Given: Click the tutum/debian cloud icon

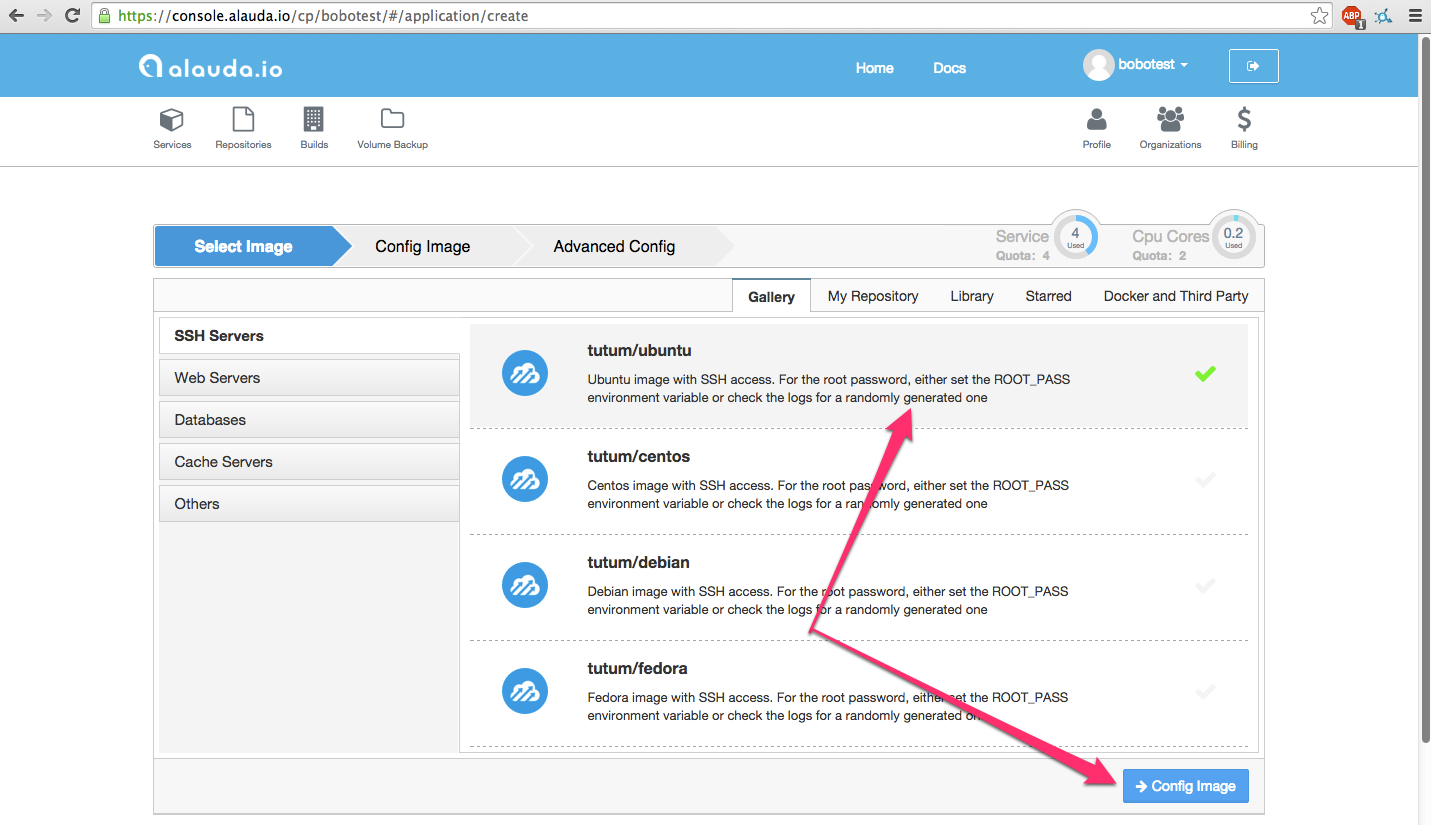Looking at the screenshot, I should pyautogui.click(x=525, y=585).
